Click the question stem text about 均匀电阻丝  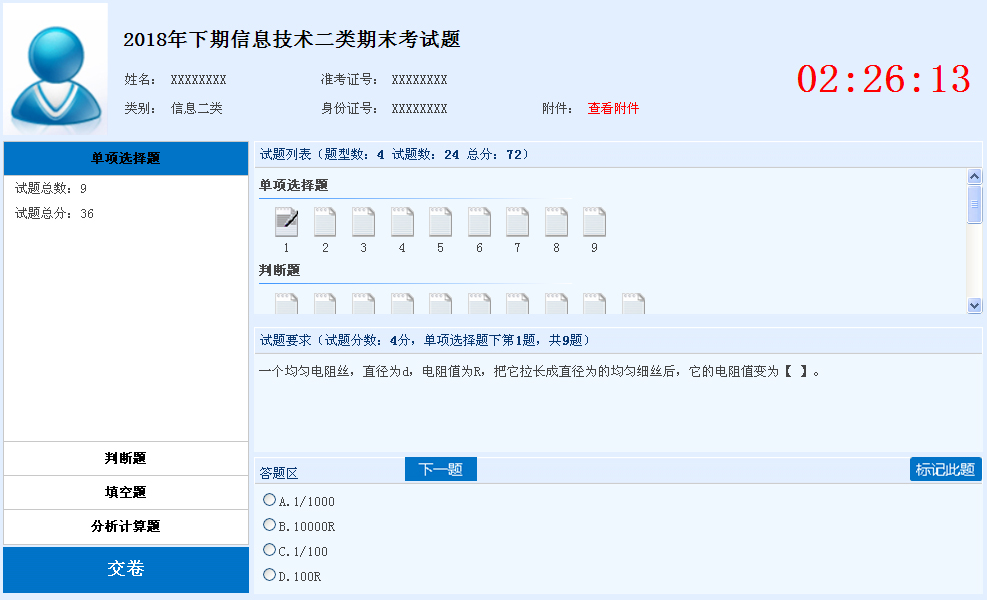pyautogui.click(x=539, y=371)
